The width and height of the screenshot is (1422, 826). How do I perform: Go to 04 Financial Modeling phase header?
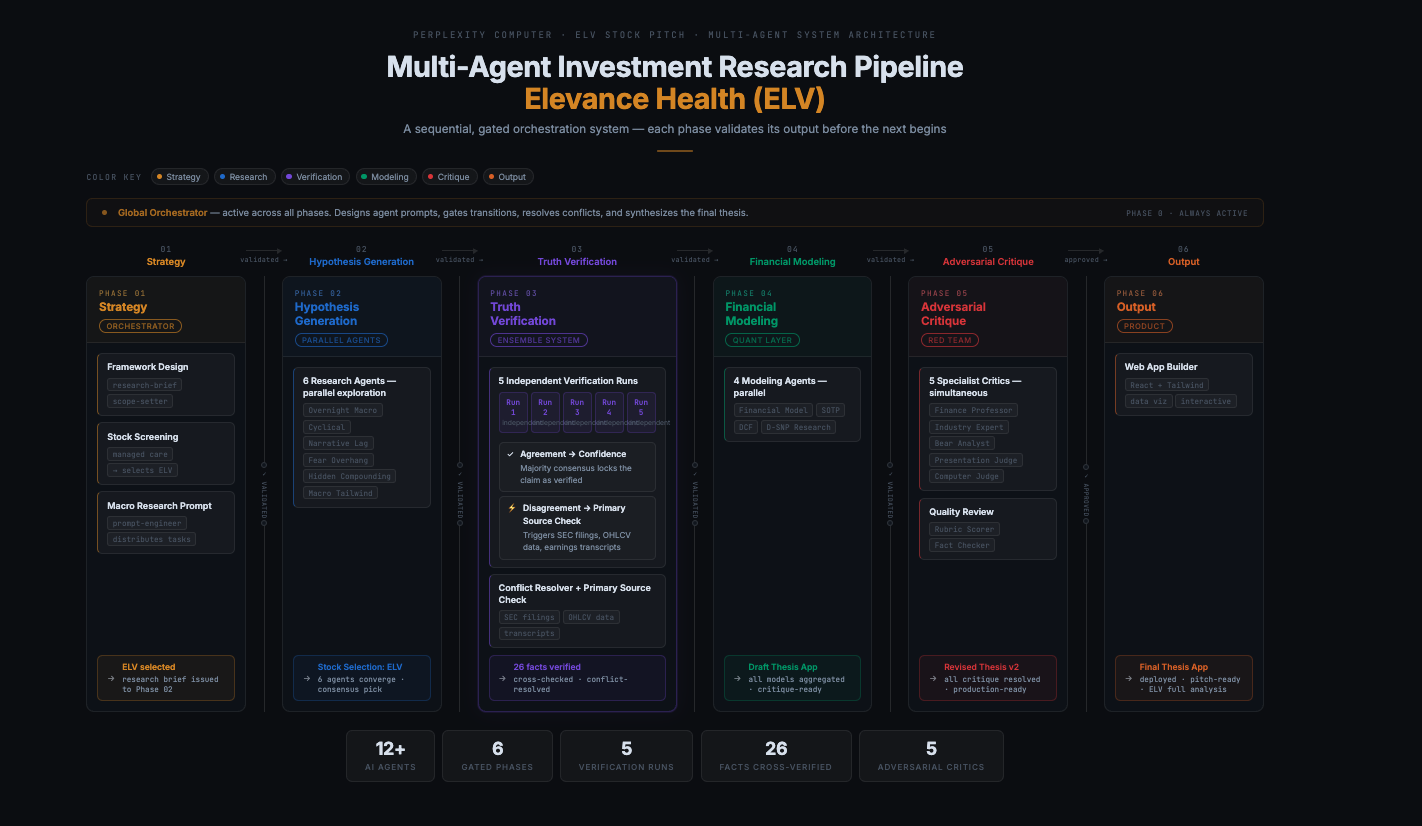tap(792, 255)
